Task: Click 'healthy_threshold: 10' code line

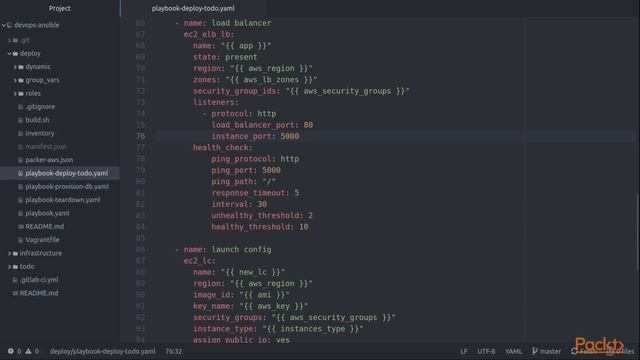Action: tap(260, 227)
